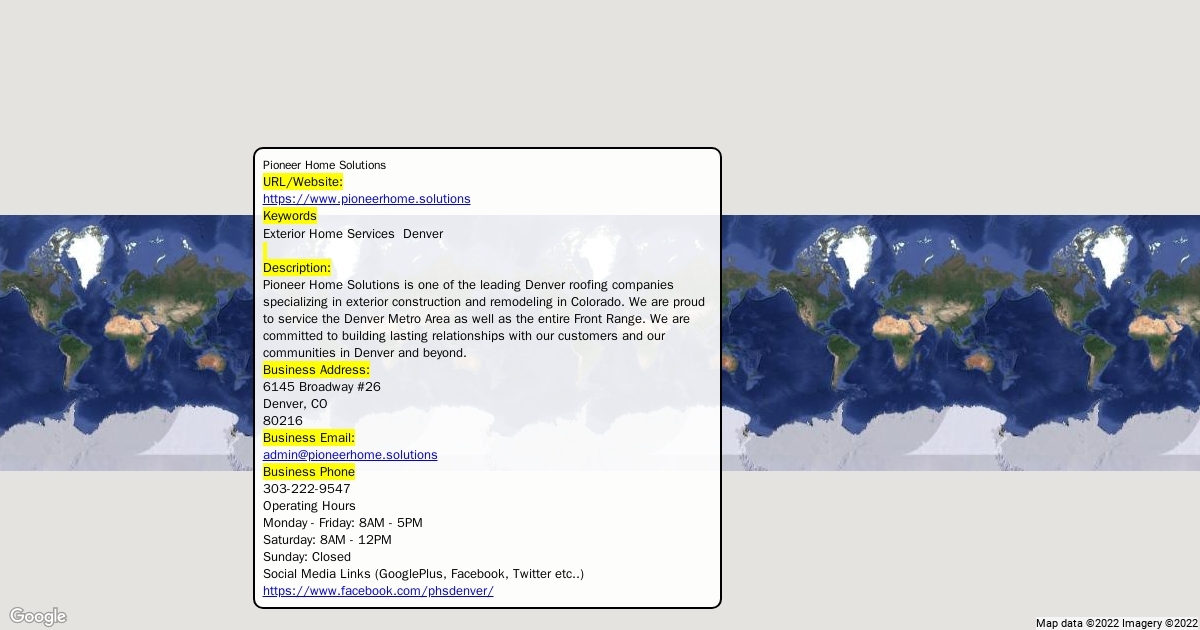The width and height of the screenshot is (1200, 630).
Task: Click the 6145 Broadway #26 address line
Action: coord(322,387)
